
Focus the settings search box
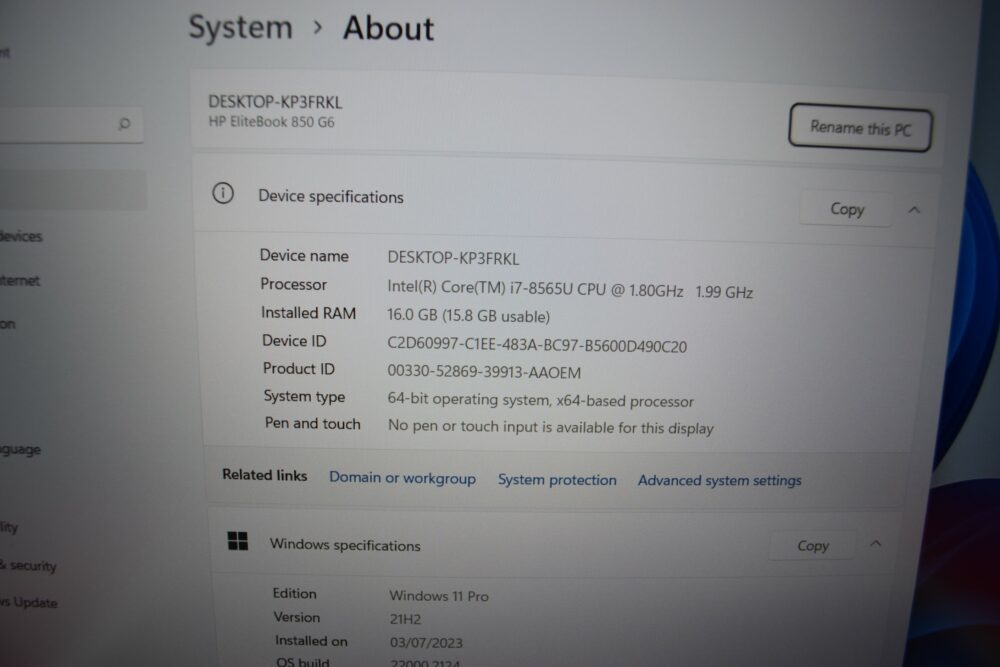[x=71, y=124]
